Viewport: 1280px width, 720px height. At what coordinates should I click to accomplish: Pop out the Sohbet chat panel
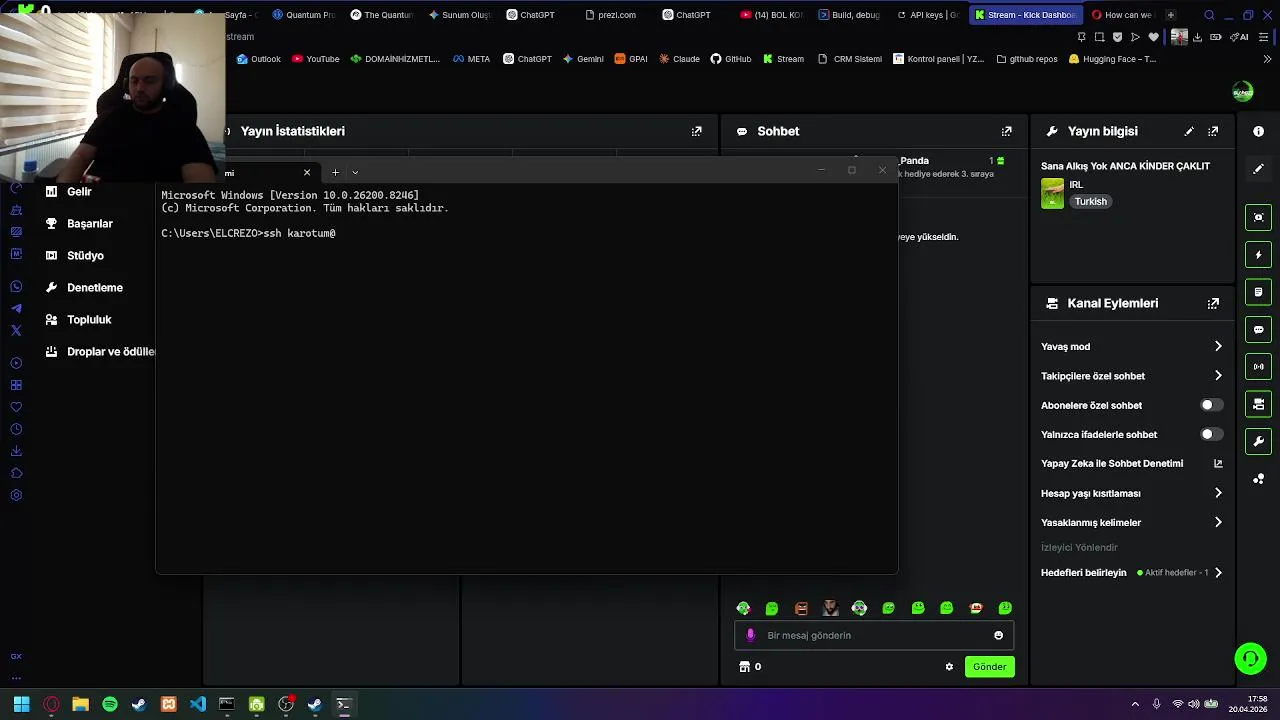(x=1007, y=131)
